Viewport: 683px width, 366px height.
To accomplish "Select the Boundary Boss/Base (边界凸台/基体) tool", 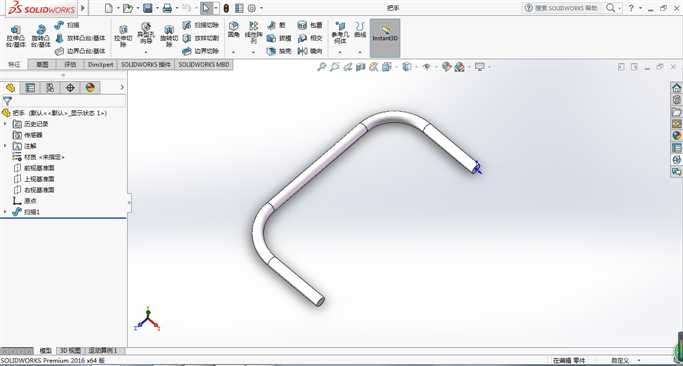I will [81, 51].
